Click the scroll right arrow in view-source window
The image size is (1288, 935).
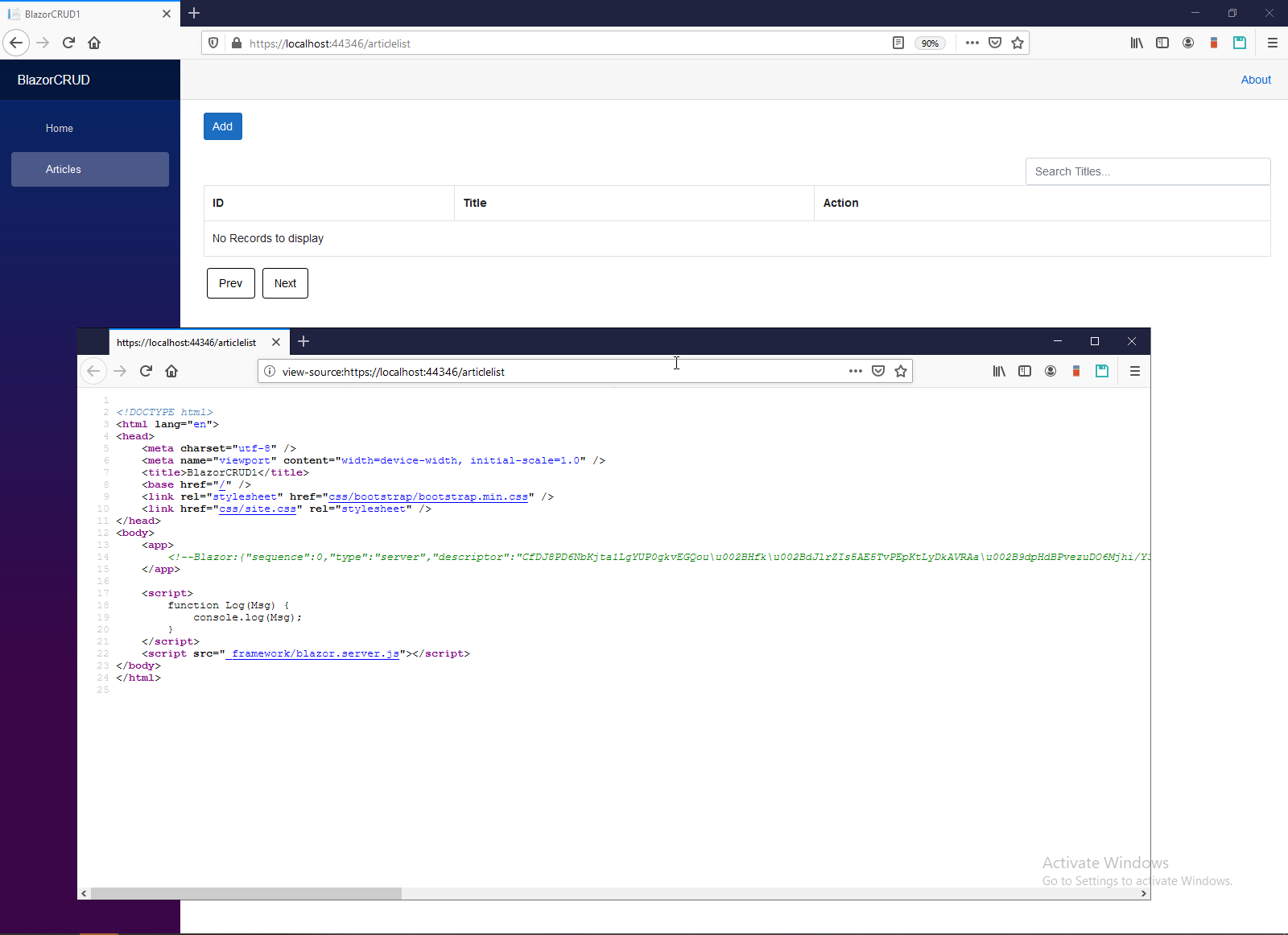click(x=1144, y=894)
